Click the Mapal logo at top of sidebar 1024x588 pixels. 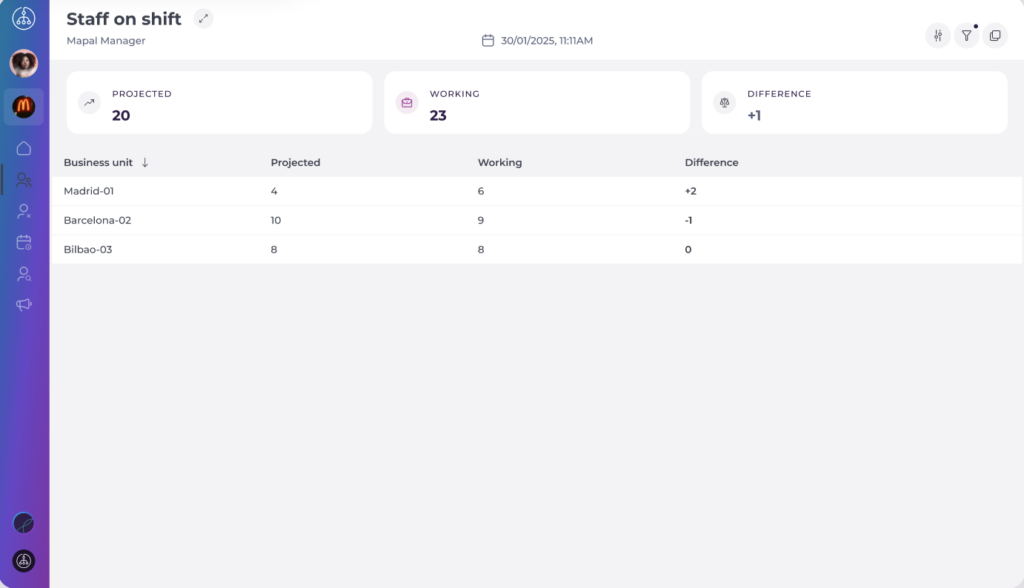tap(24, 18)
